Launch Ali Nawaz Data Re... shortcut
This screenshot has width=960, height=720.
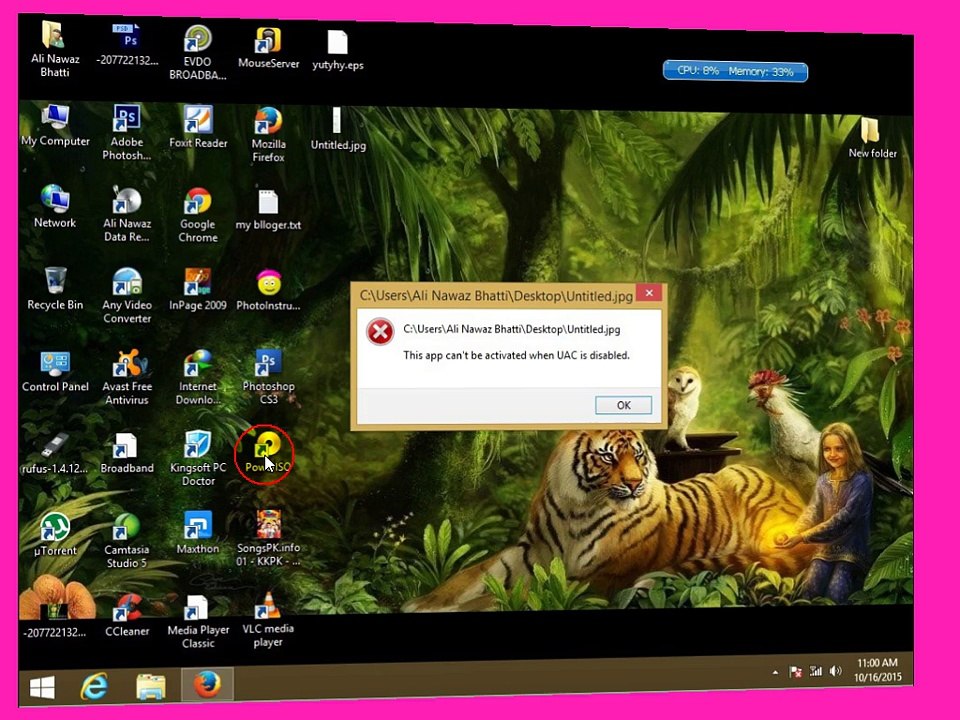tap(127, 214)
